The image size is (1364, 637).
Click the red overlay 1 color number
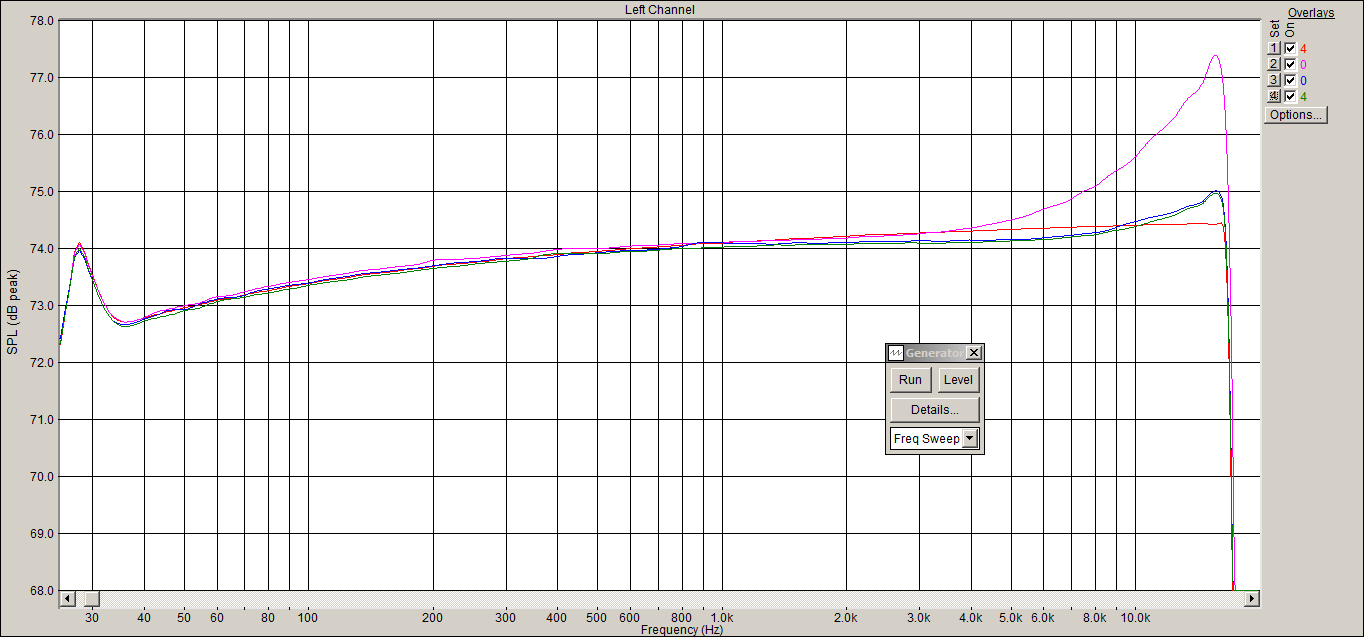coord(1303,48)
